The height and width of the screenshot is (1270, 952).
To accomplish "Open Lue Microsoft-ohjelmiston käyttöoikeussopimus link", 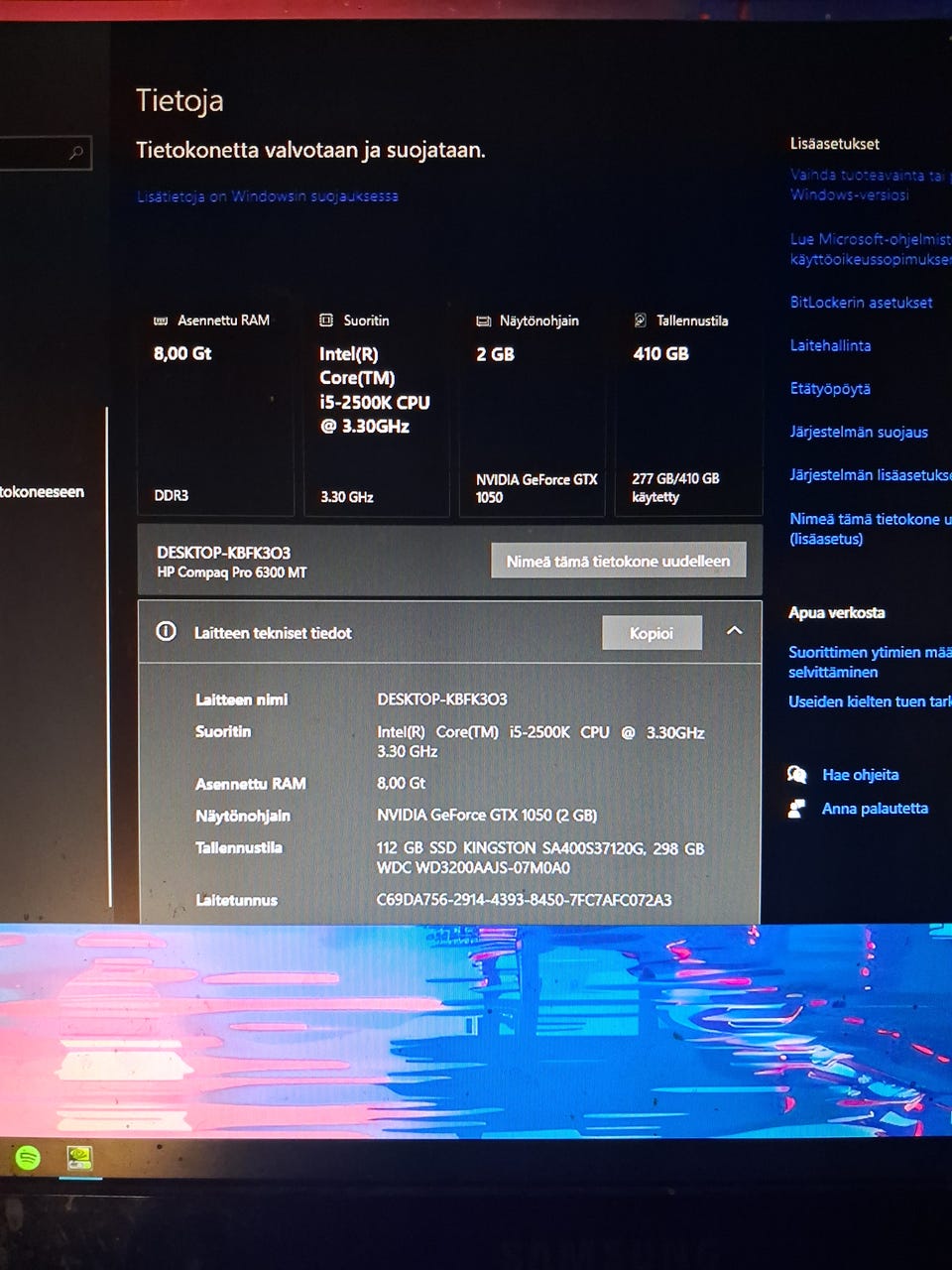I will (871, 249).
